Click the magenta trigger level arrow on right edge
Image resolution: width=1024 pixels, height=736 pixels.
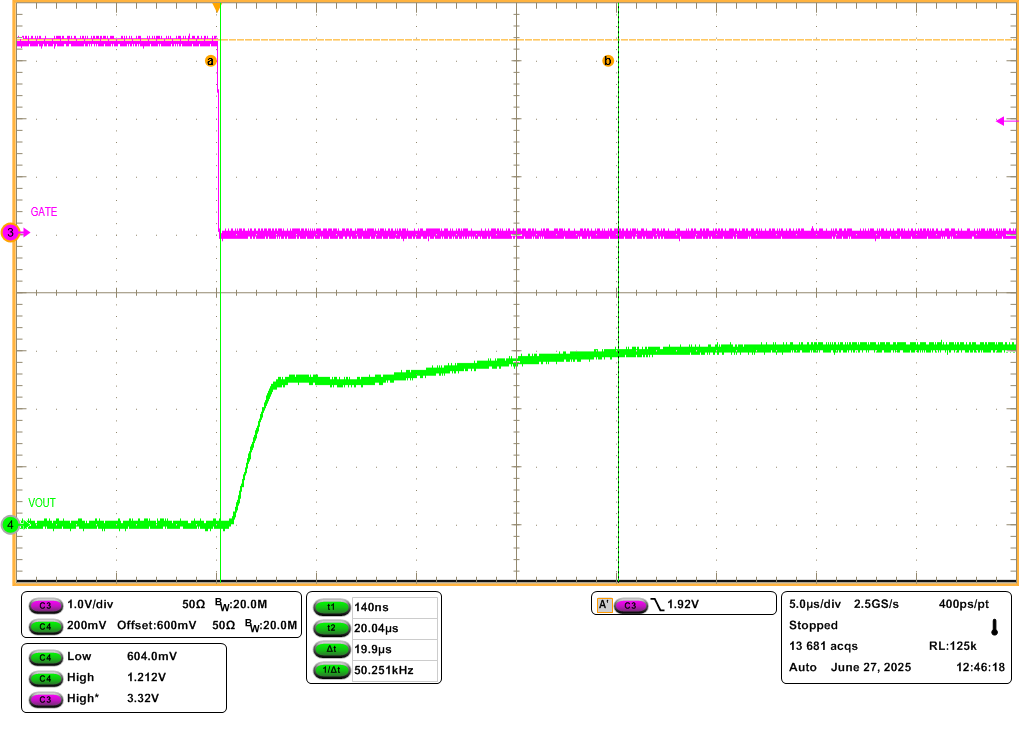(1006, 121)
